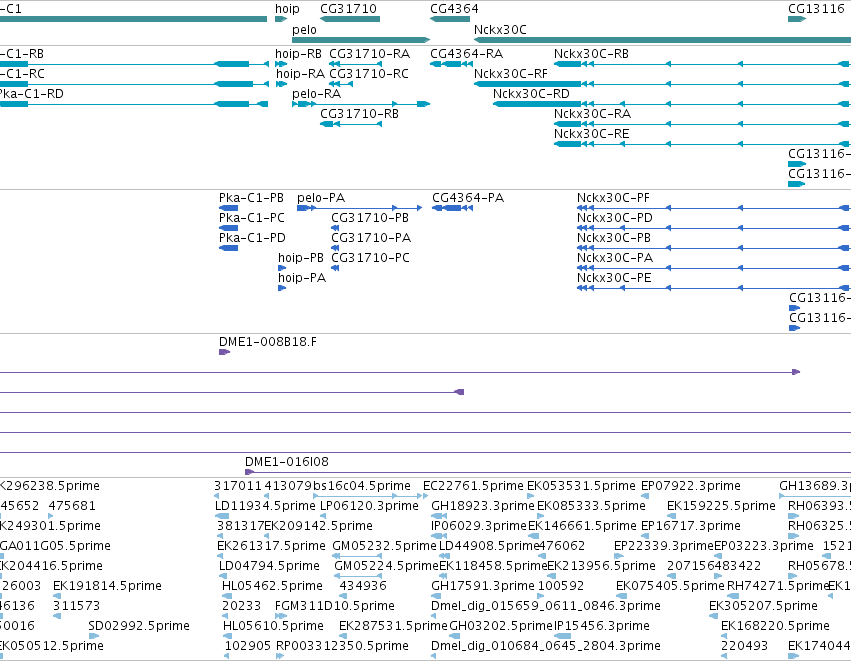Click the RP003312350.5prime EST label
Screen dimensions: 851x661
click(342, 646)
